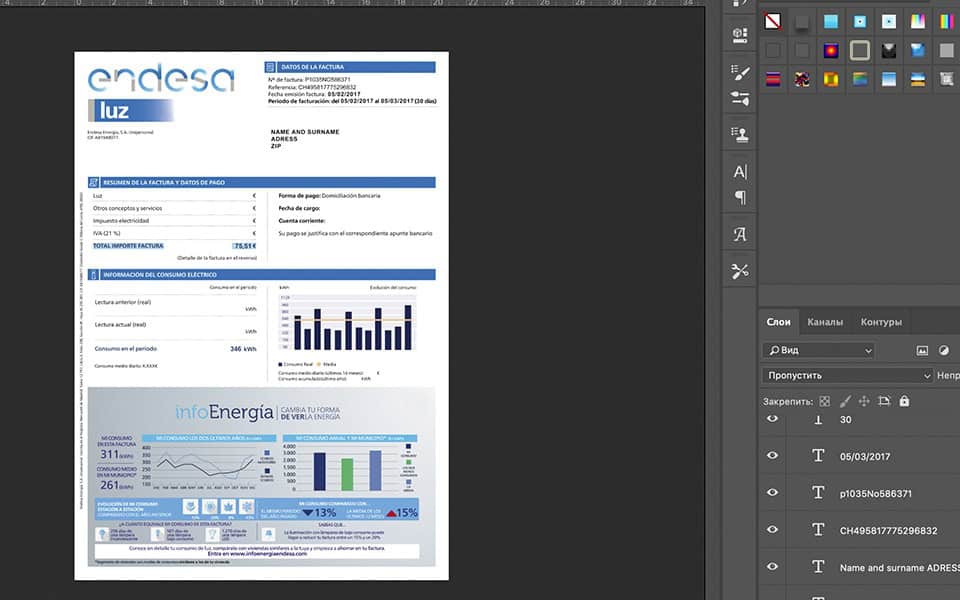The image size is (960, 600).
Task: Click the endesa logo in the document
Action: point(161,78)
